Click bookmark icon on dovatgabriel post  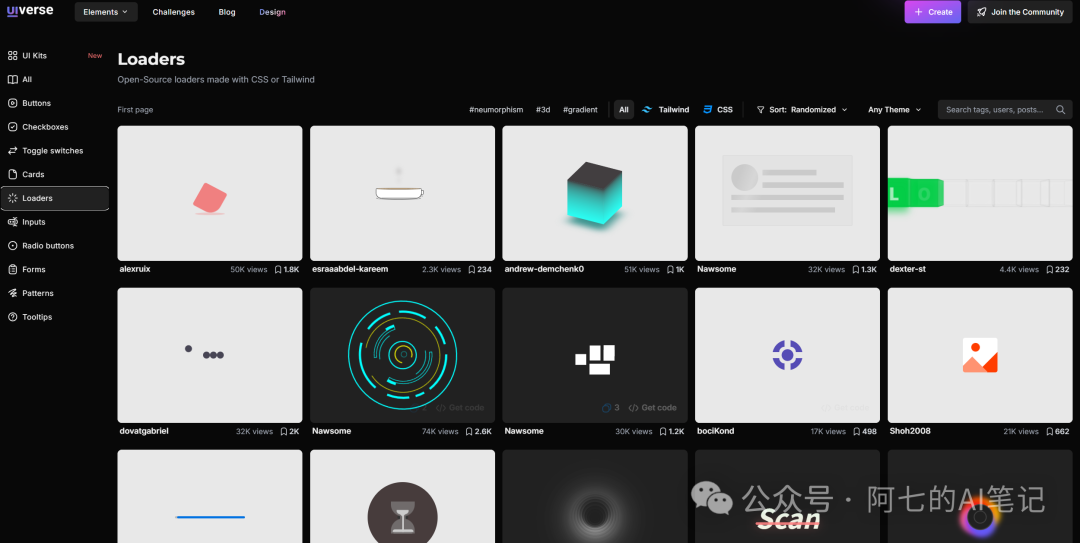tap(284, 431)
